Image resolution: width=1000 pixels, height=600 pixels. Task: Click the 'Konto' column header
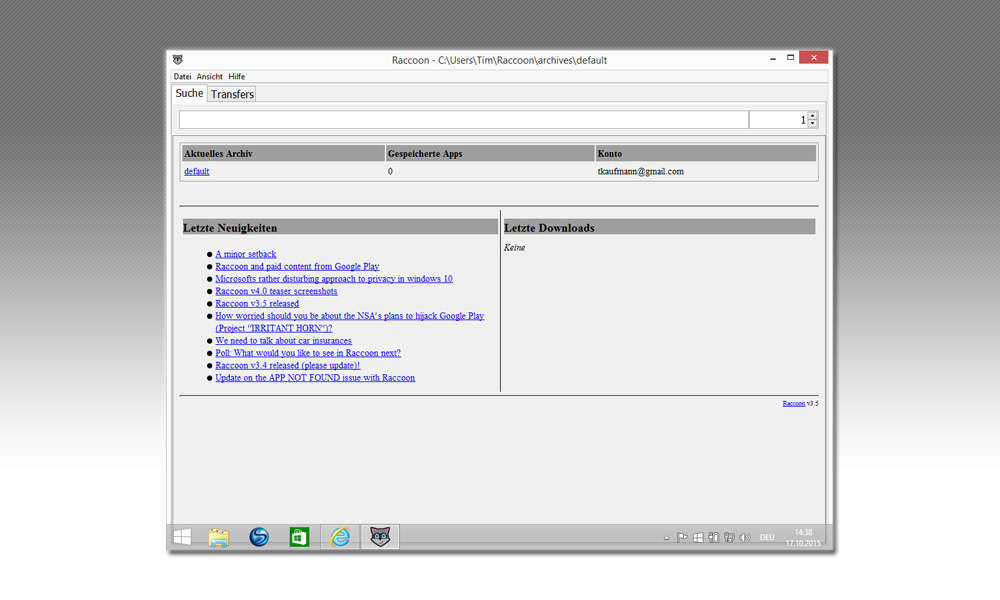(706, 154)
